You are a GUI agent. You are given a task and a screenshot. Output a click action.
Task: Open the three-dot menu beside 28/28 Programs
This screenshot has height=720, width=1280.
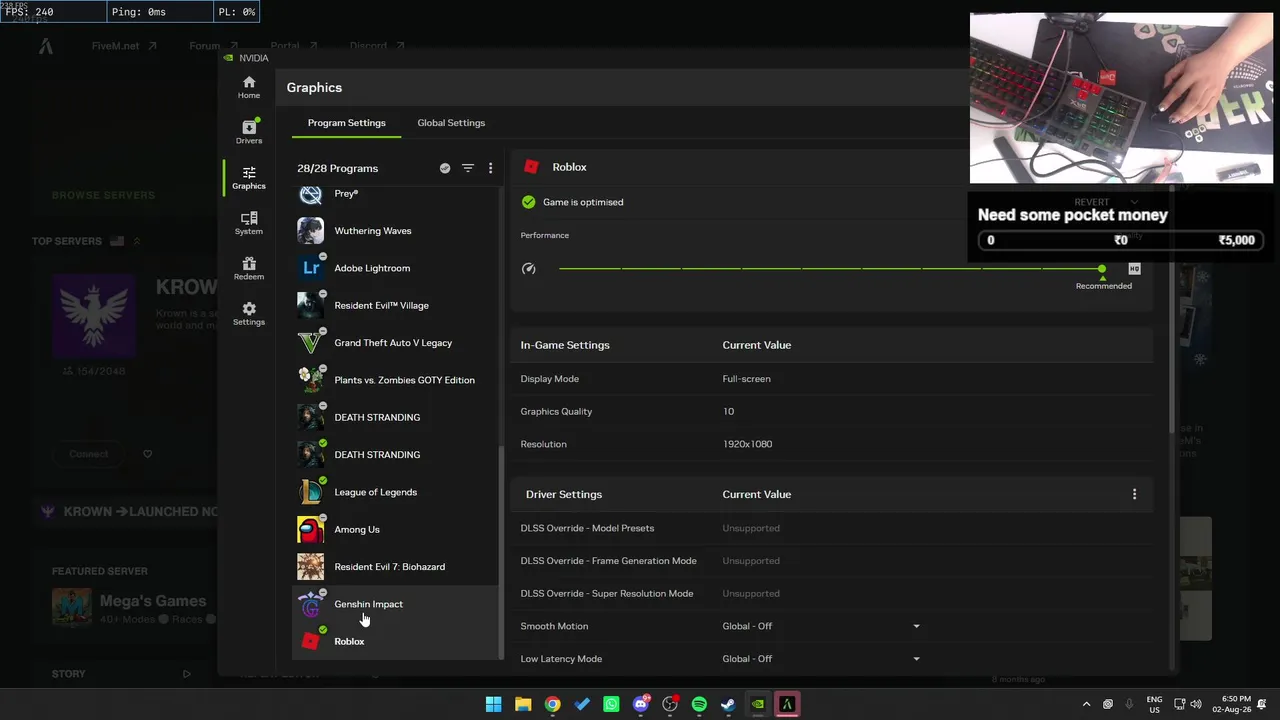coord(490,168)
